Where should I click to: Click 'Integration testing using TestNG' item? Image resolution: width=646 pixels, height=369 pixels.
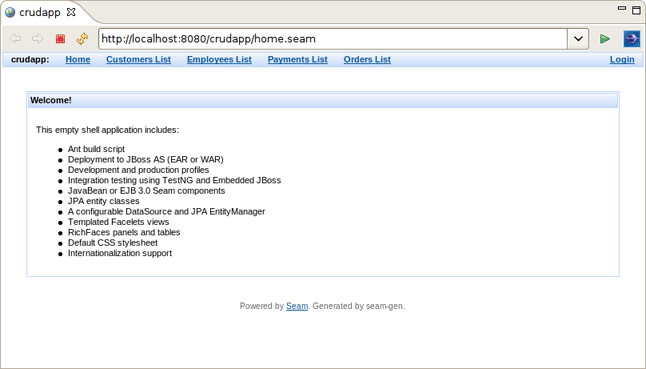(174, 180)
